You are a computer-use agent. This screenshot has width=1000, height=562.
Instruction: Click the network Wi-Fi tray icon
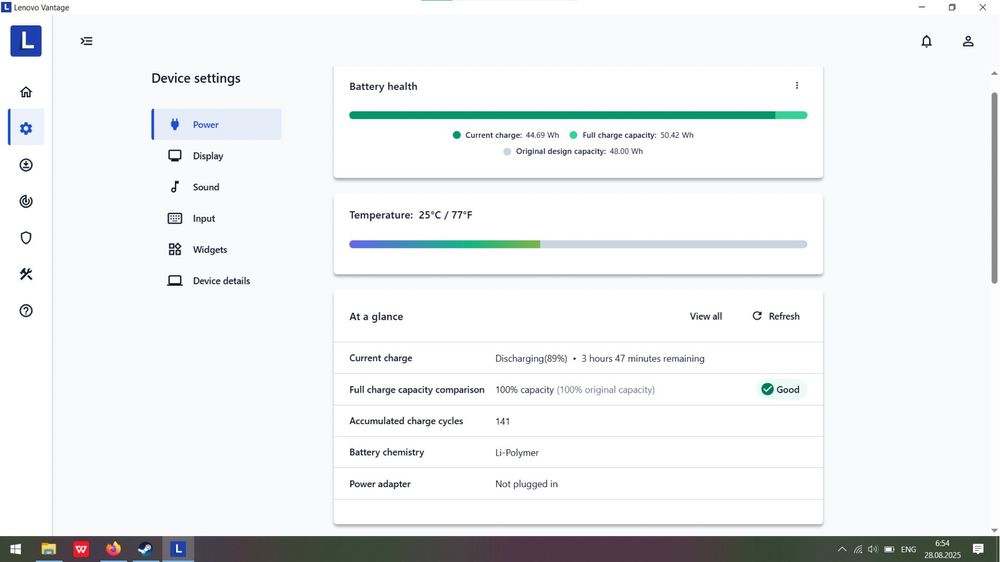pyautogui.click(x=858, y=549)
